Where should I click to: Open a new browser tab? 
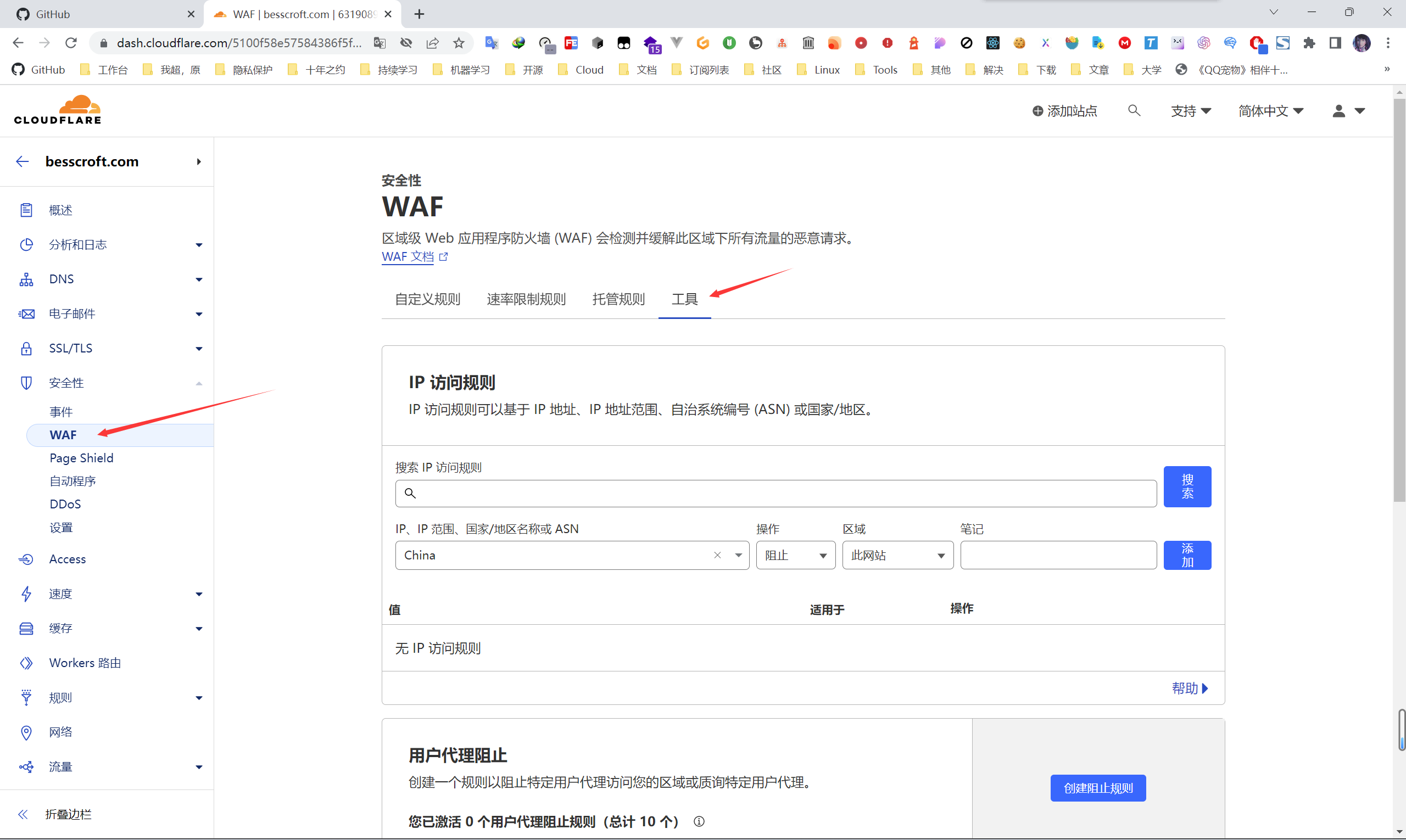tap(419, 14)
